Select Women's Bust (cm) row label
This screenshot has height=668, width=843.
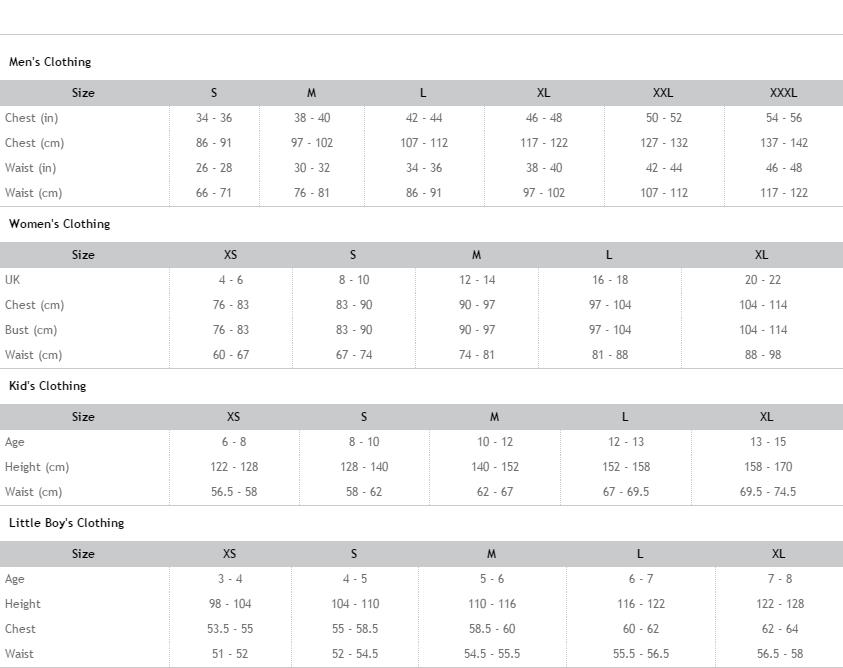point(31,330)
